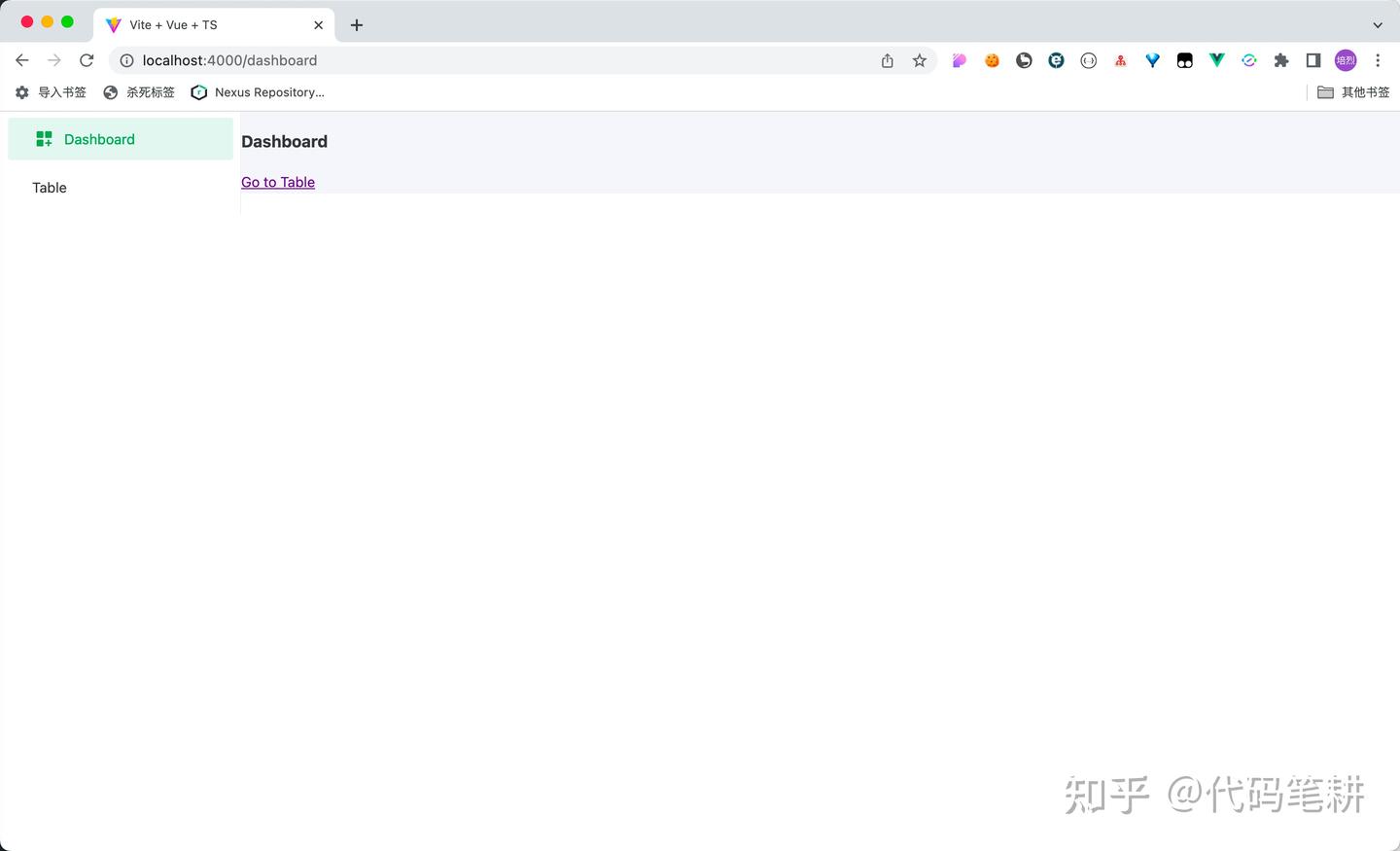Click the share page icon
This screenshot has height=851, width=1400.
point(886,60)
